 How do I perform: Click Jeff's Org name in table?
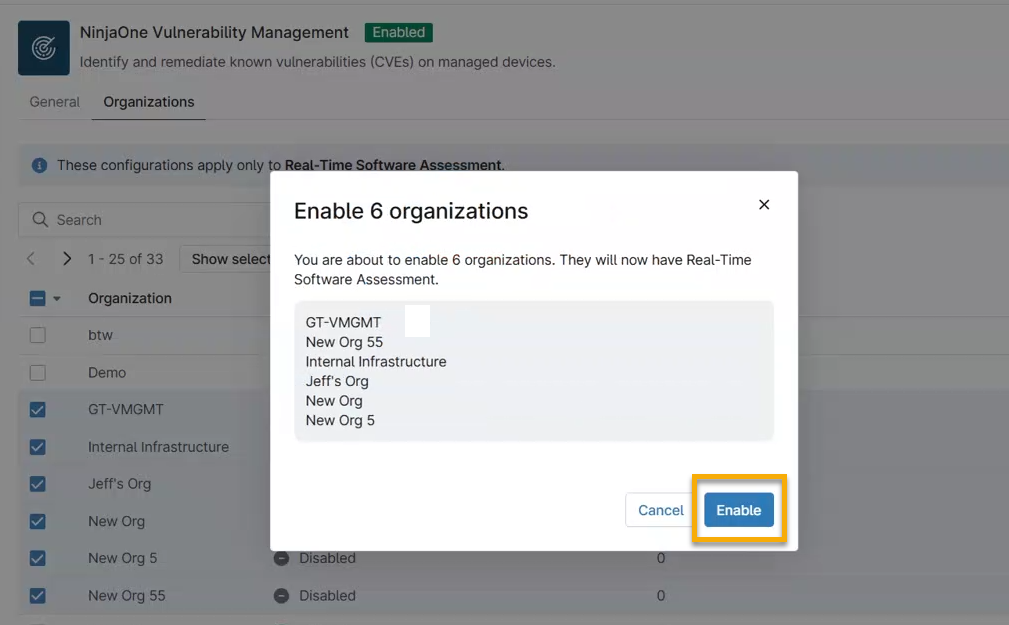click(120, 484)
